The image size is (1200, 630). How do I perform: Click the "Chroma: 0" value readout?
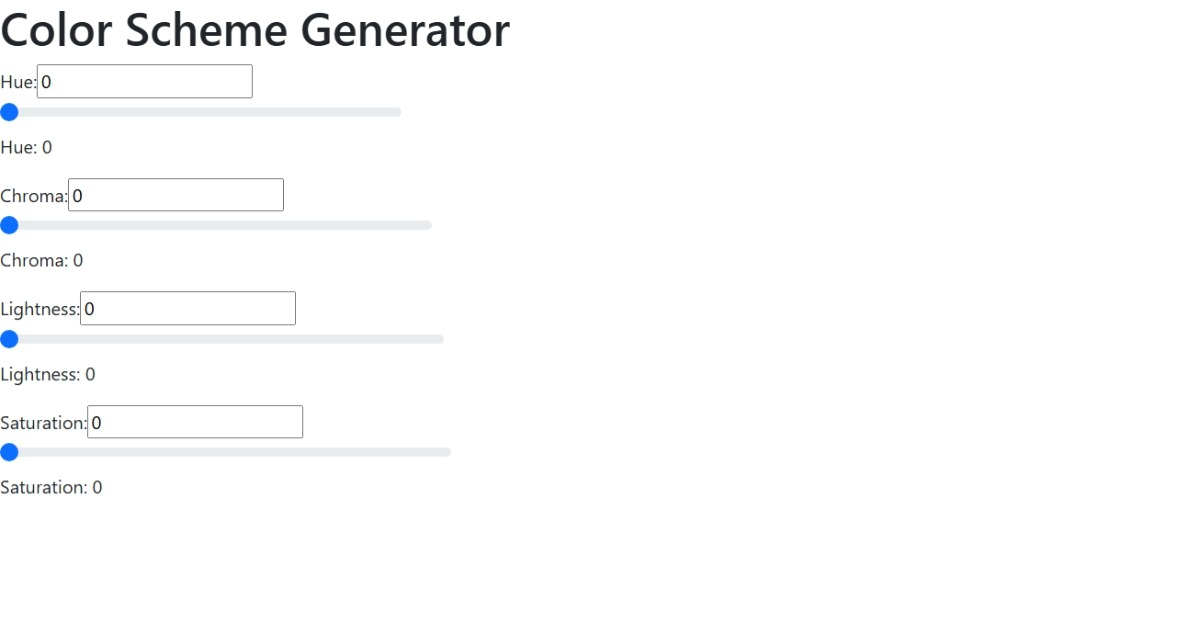click(41, 261)
